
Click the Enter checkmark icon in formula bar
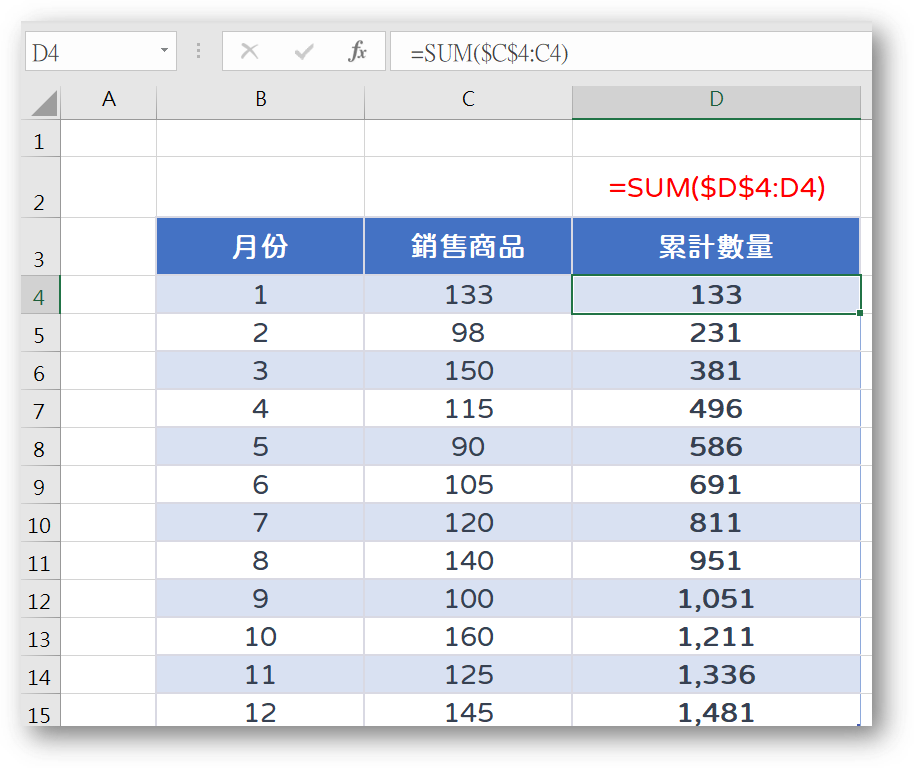tap(304, 52)
